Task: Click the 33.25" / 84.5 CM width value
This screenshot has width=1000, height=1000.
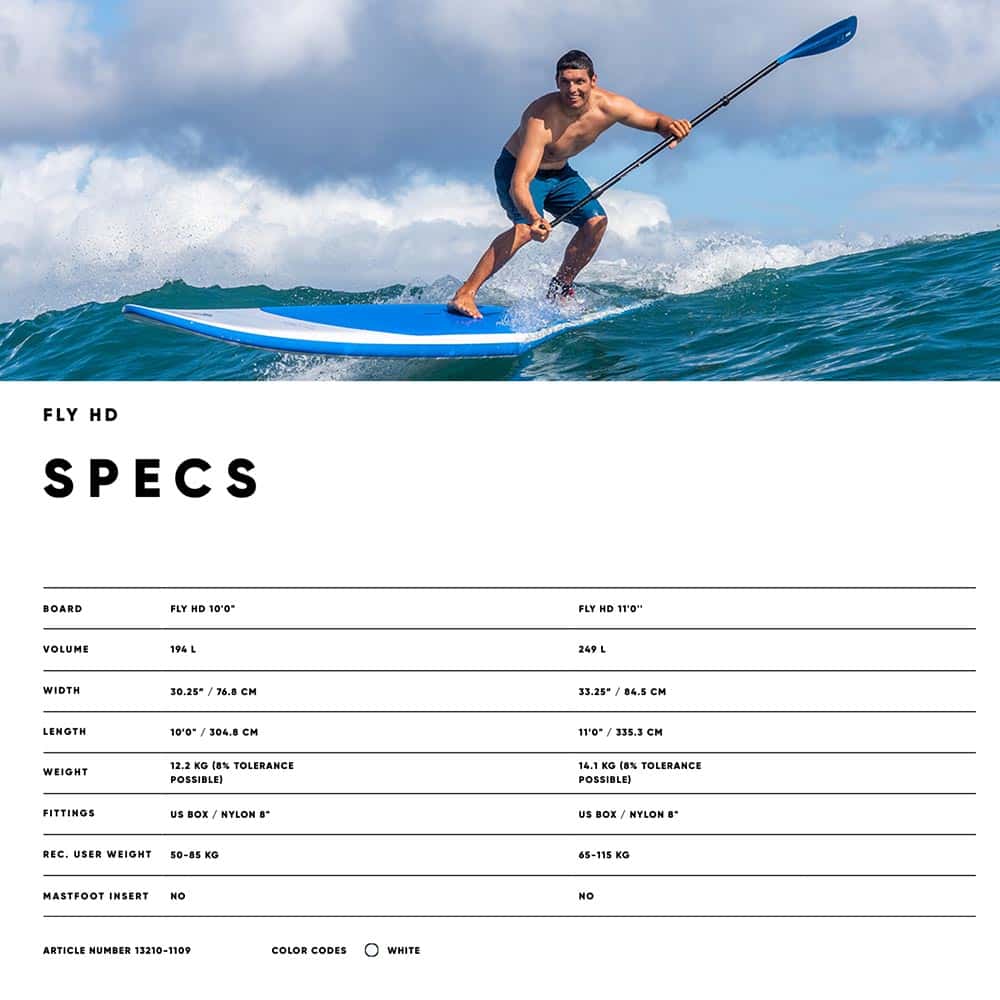Action: [x=622, y=691]
